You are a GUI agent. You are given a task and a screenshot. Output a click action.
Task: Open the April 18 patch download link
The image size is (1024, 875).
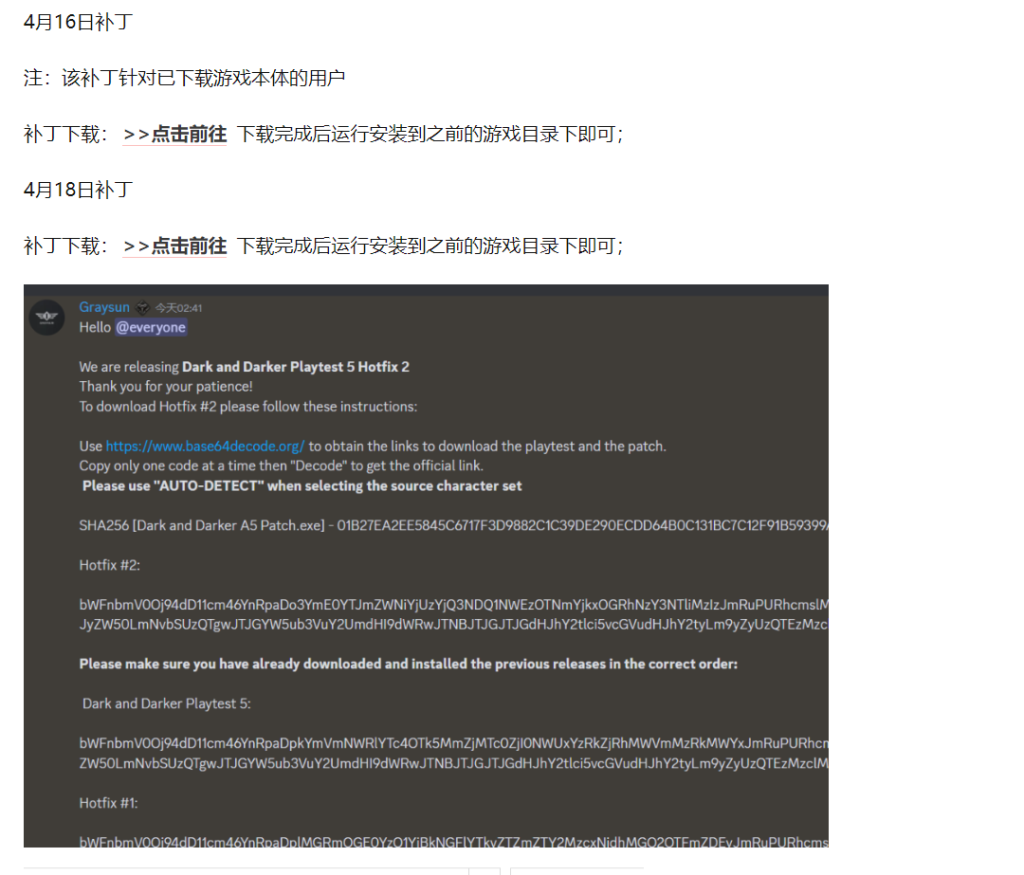(x=174, y=246)
